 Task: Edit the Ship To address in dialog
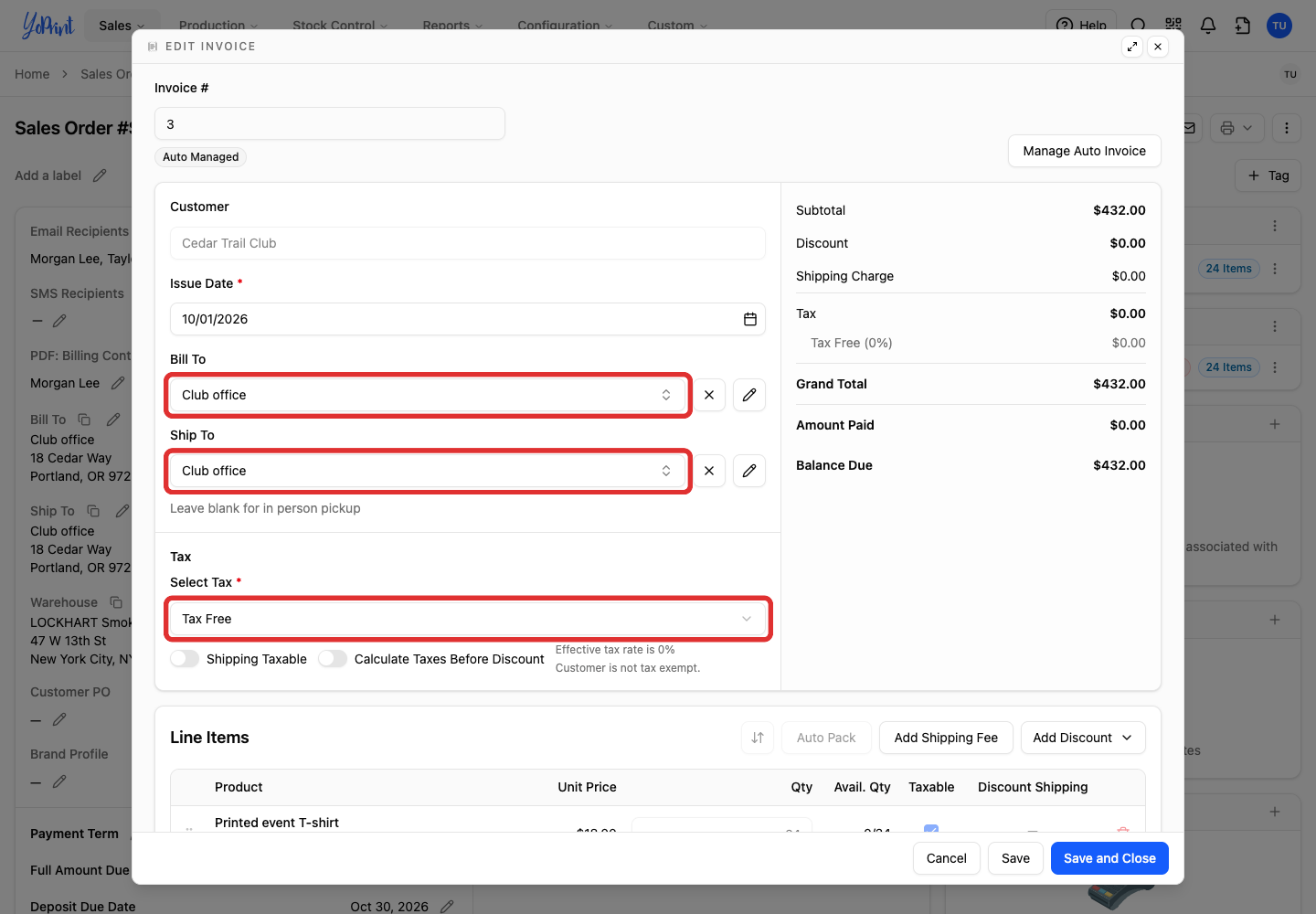tap(749, 471)
